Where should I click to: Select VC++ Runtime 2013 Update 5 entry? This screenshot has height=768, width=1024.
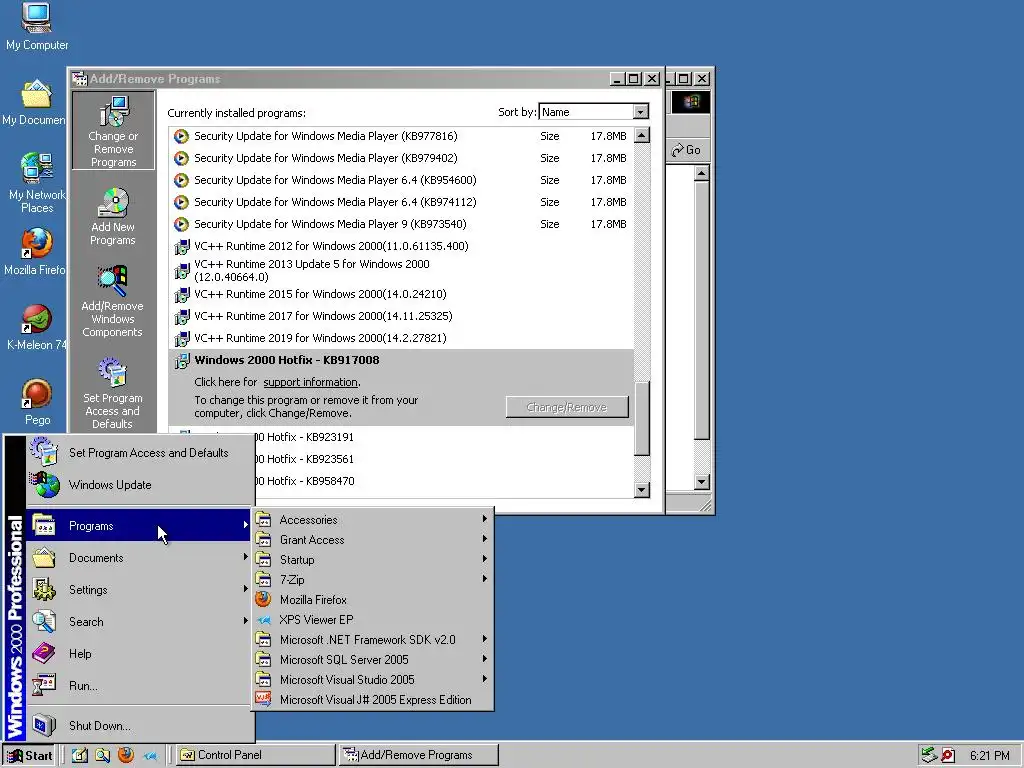401,270
